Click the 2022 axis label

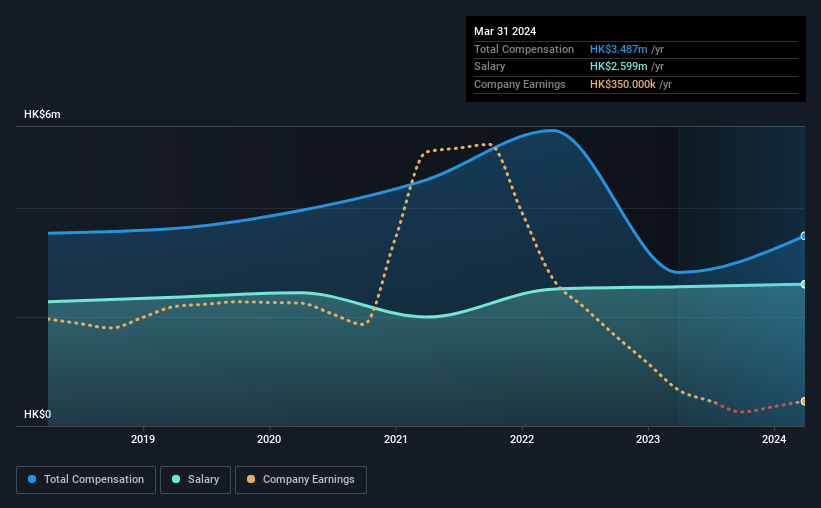click(x=522, y=439)
